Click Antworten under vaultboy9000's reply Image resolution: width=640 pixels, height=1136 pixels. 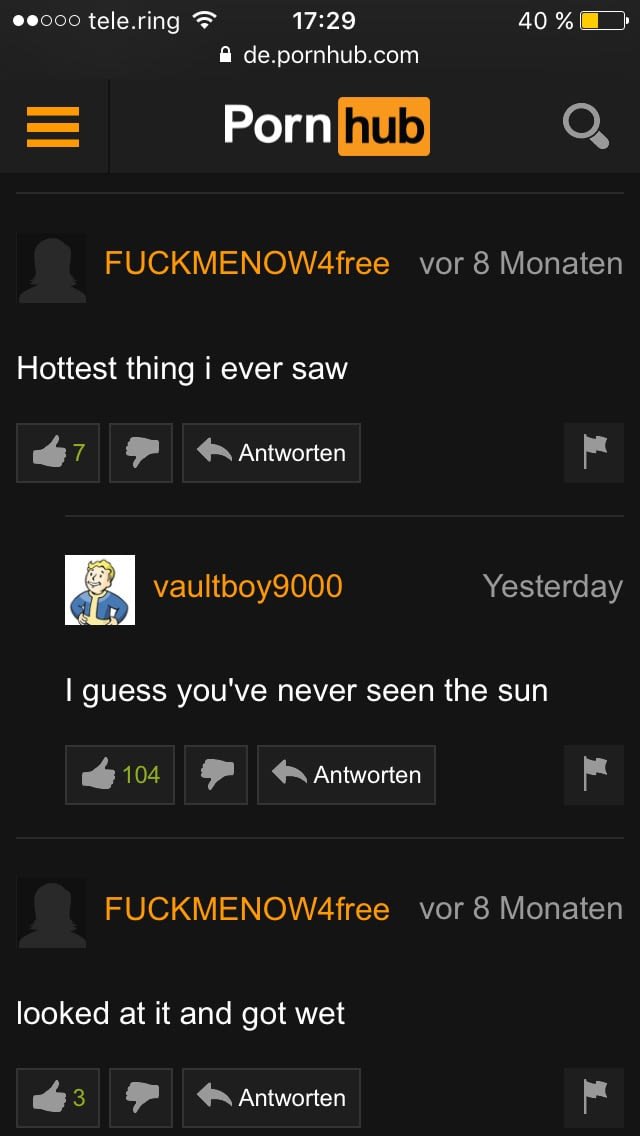pos(346,774)
